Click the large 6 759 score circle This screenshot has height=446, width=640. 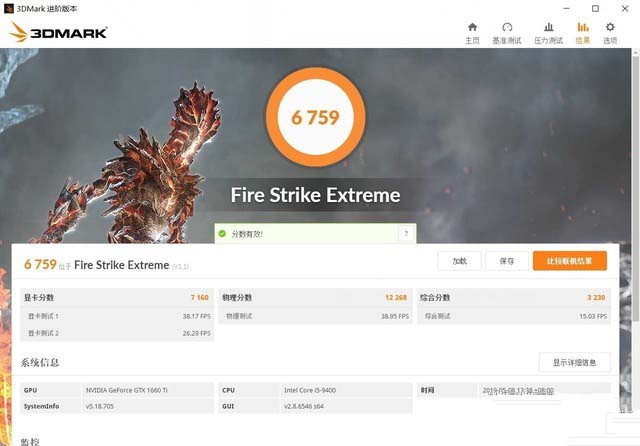click(x=316, y=117)
